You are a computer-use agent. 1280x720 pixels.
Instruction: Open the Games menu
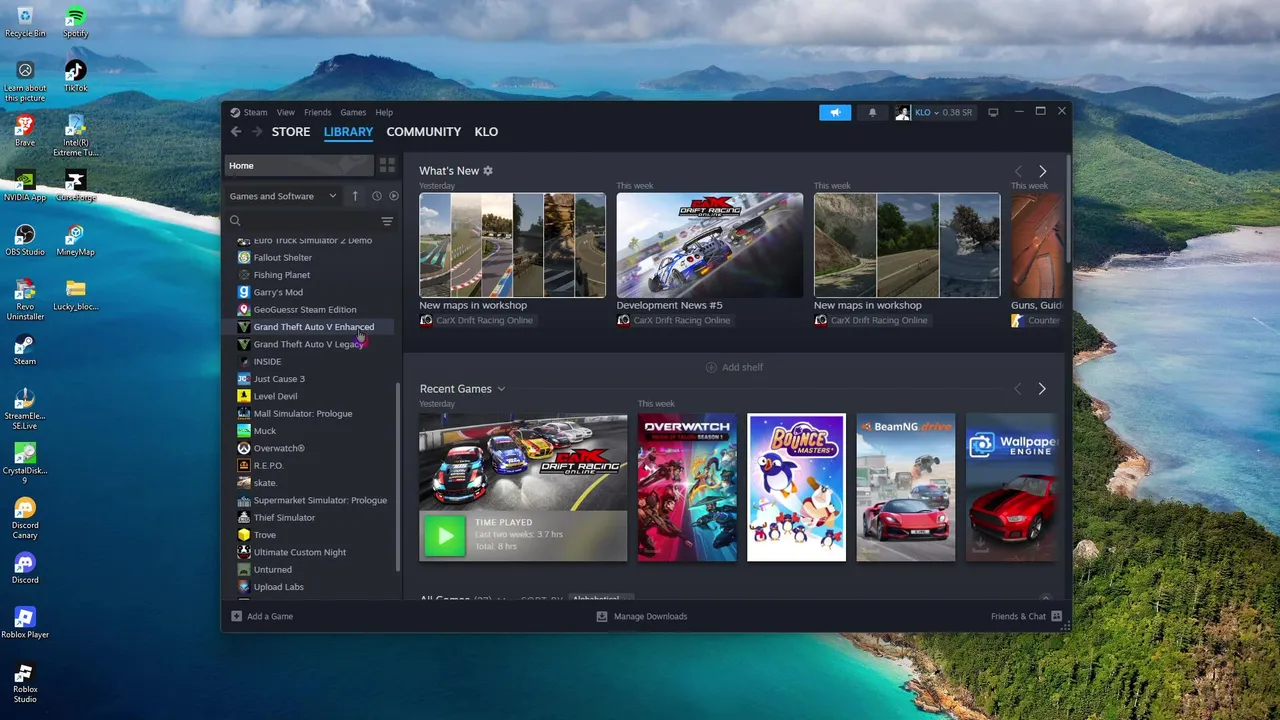point(353,113)
